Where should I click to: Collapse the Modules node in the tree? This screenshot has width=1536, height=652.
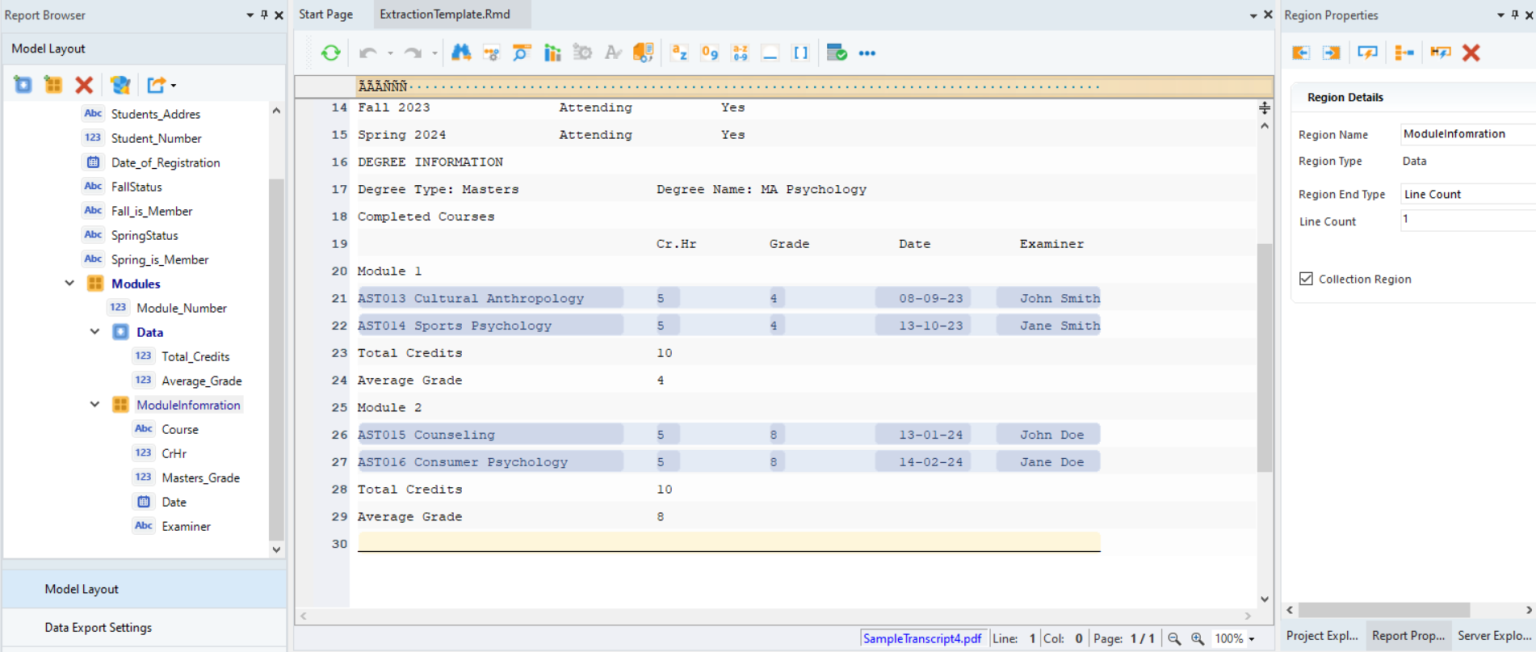point(69,283)
